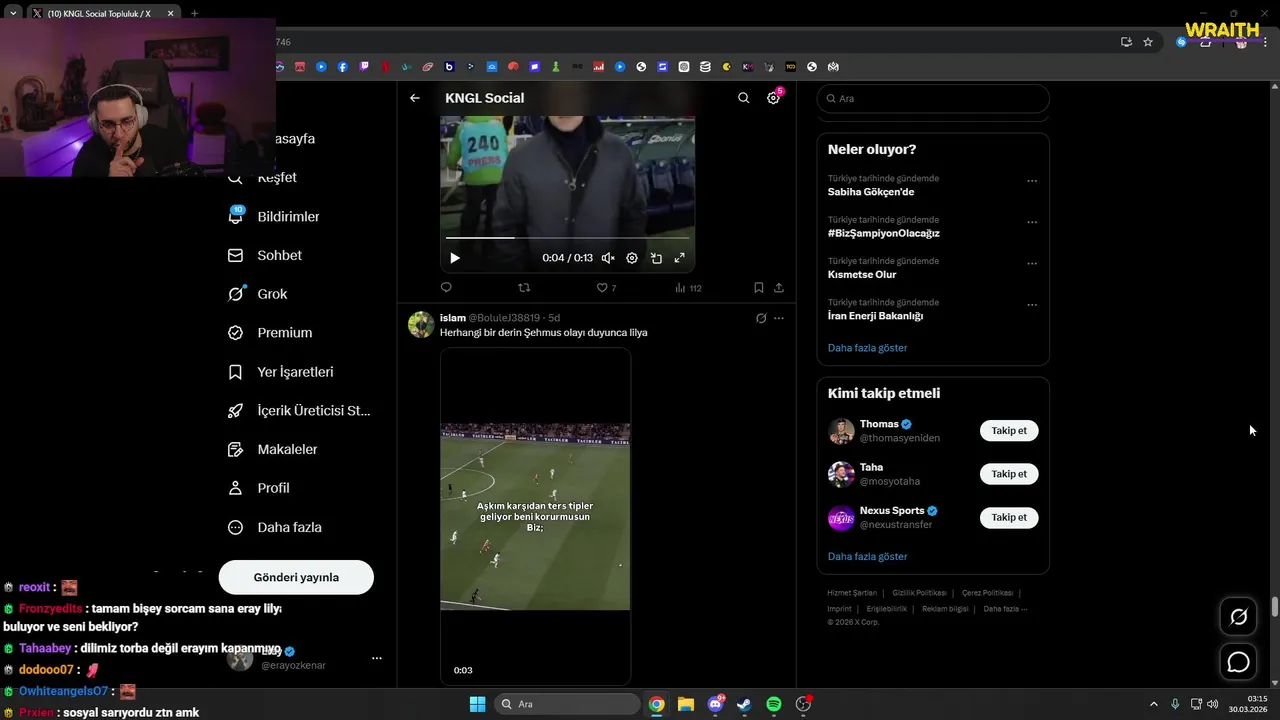Open Makaleler in the sidebar

point(273,450)
